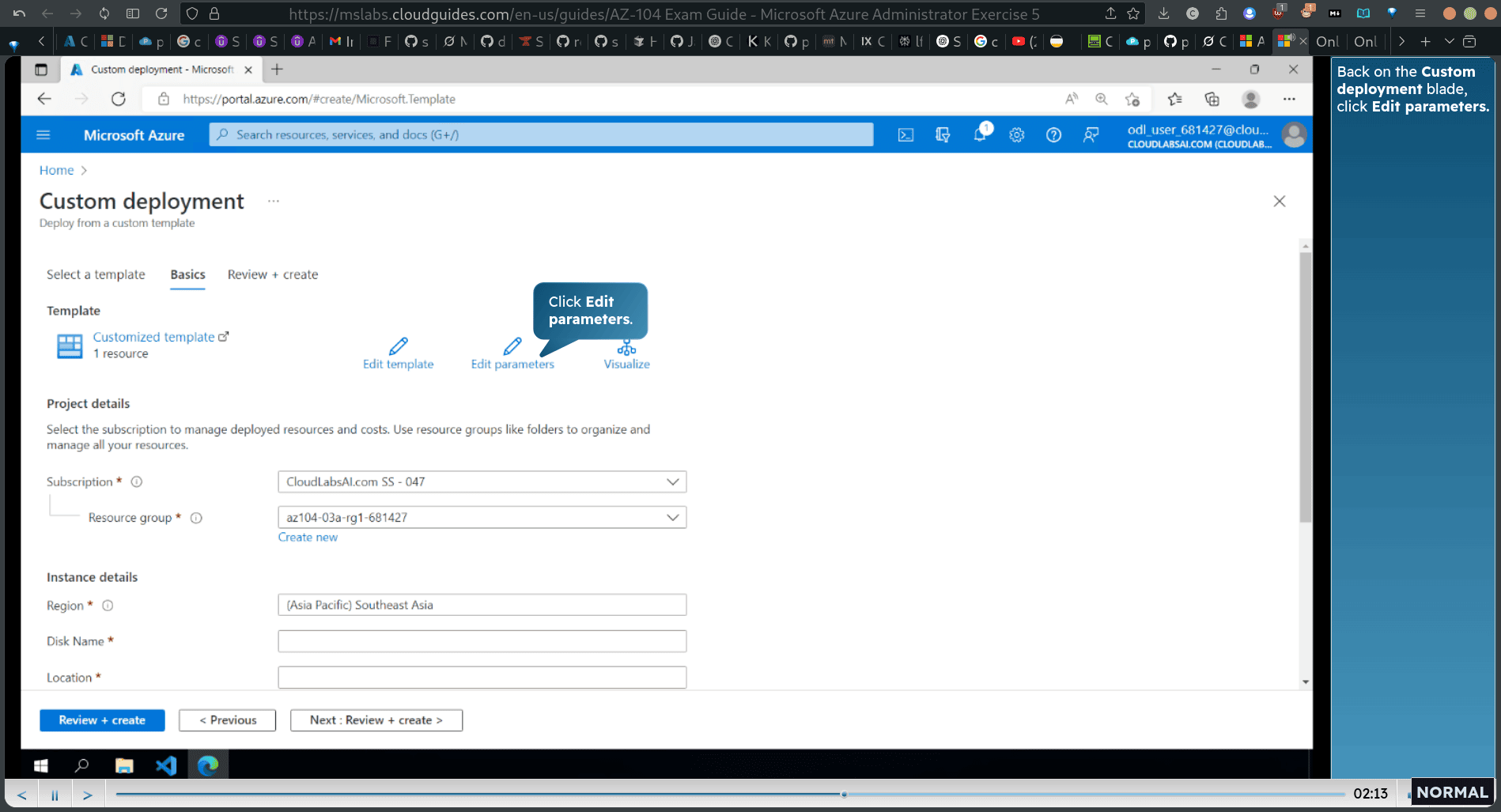Click Edge zoom magnifier icon
Screen dimensions: 1501x812
point(1102,99)
